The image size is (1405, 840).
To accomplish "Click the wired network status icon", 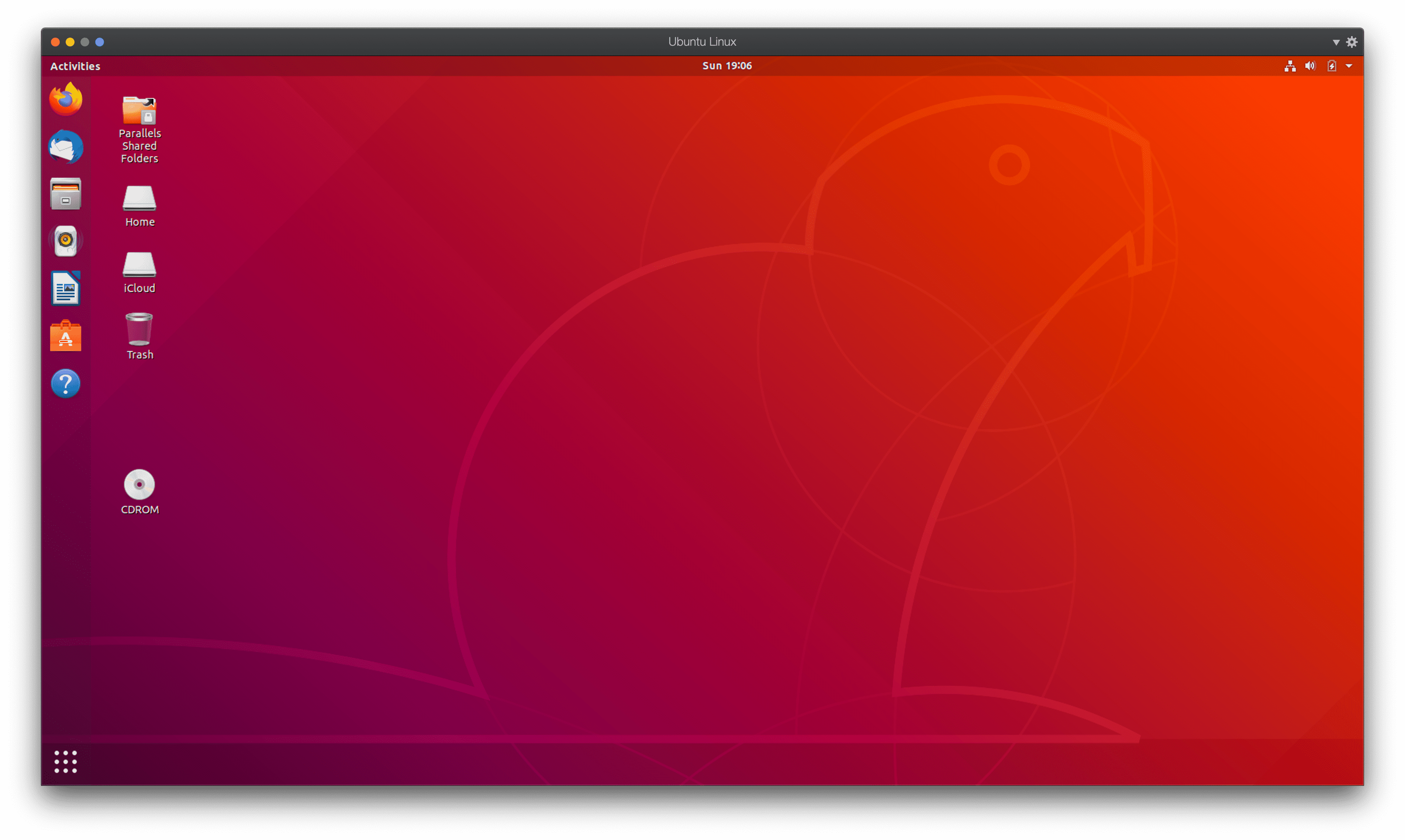I will 1290,66.
